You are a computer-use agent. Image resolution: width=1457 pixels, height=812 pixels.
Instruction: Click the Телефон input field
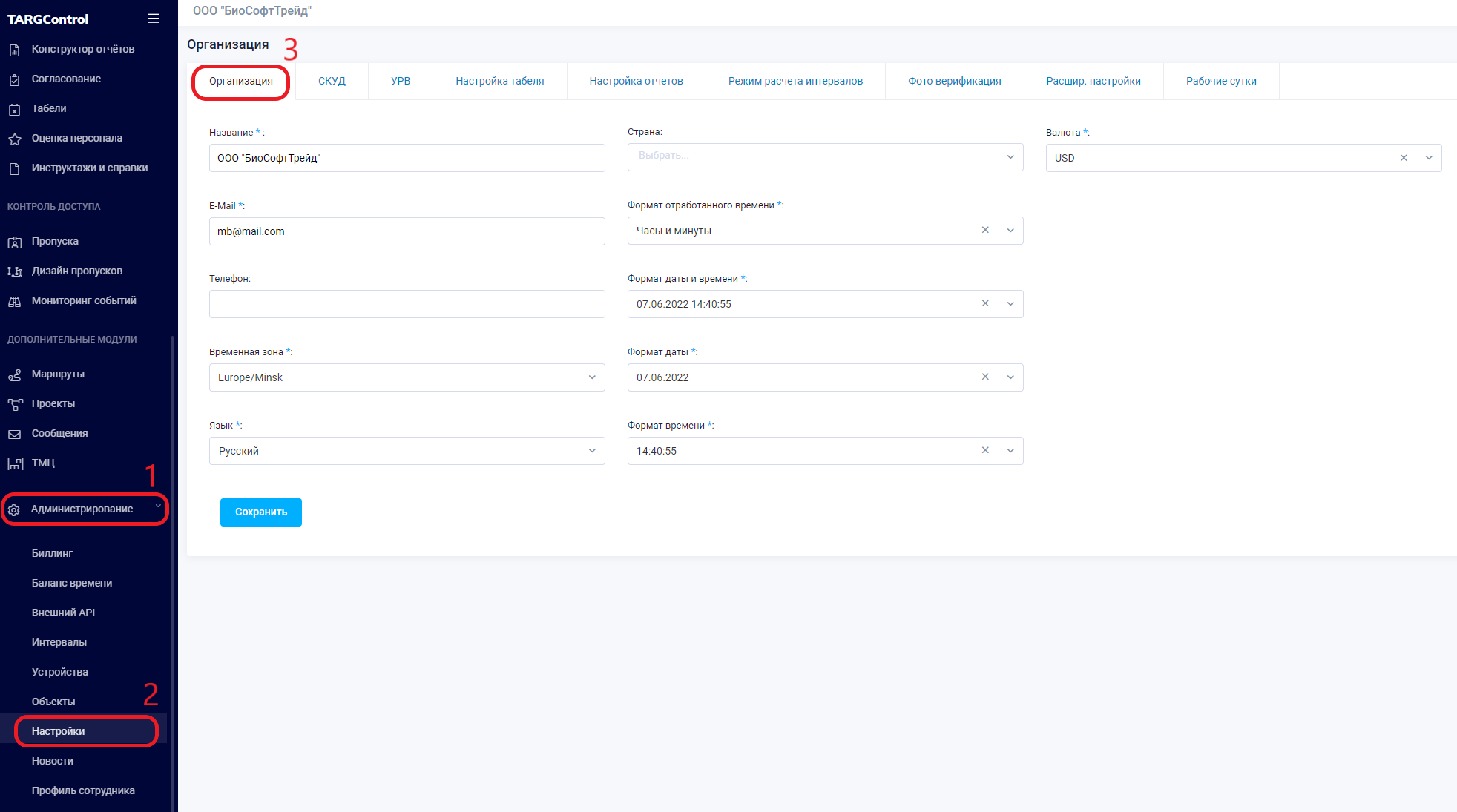pyautogui.click(x=407, y=304)
